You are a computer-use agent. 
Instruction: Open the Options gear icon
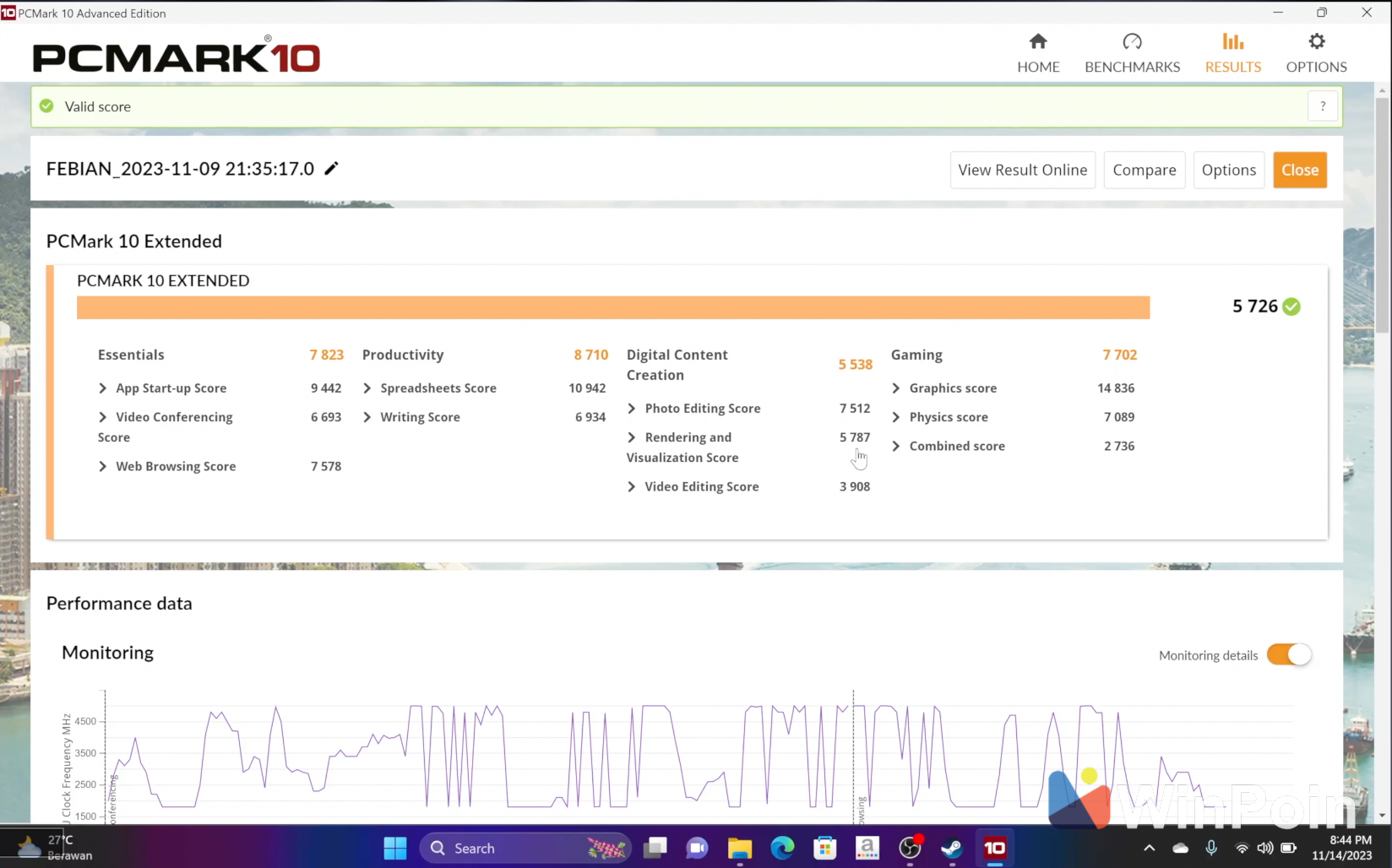pos(1316,41)
